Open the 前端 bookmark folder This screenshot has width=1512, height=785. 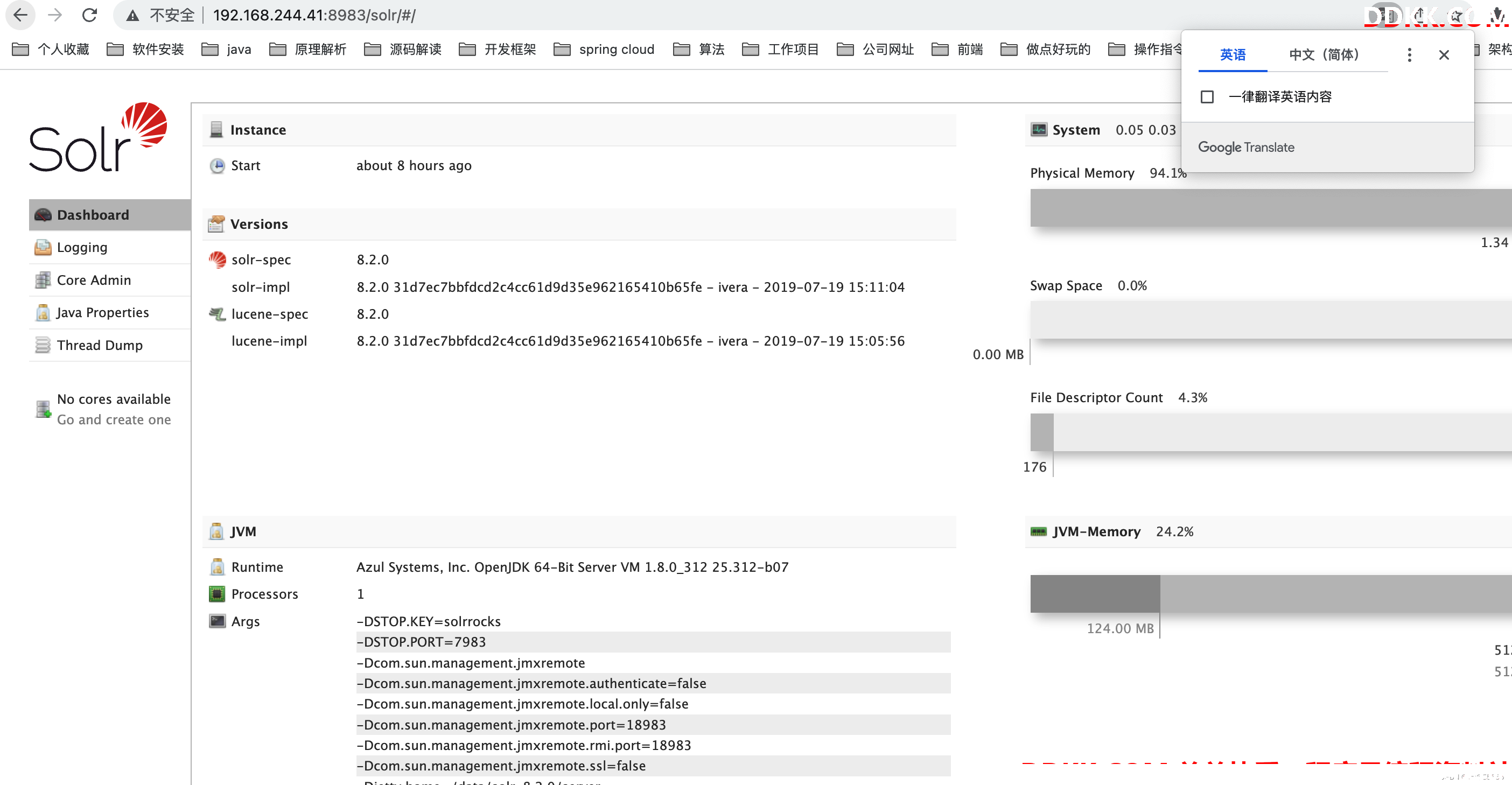[957, 50]
